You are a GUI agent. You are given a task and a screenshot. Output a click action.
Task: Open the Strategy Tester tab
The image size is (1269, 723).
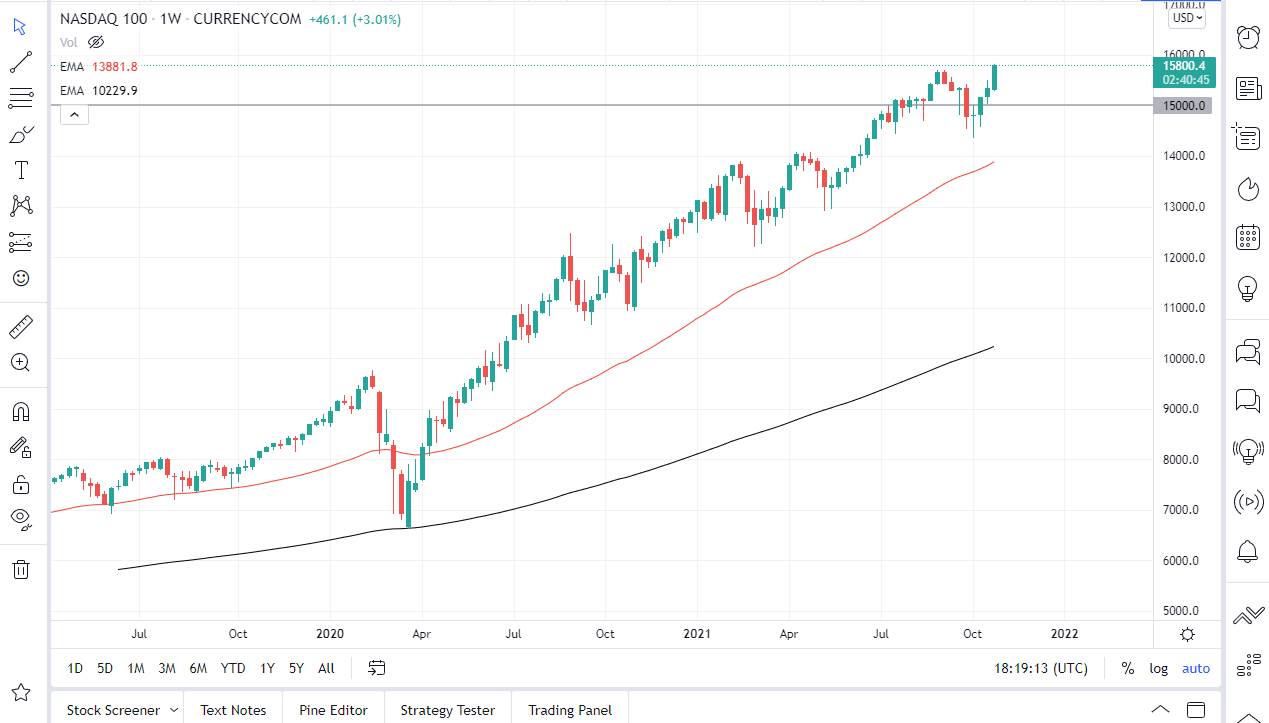pyautogui.click(x=447, y=710)
